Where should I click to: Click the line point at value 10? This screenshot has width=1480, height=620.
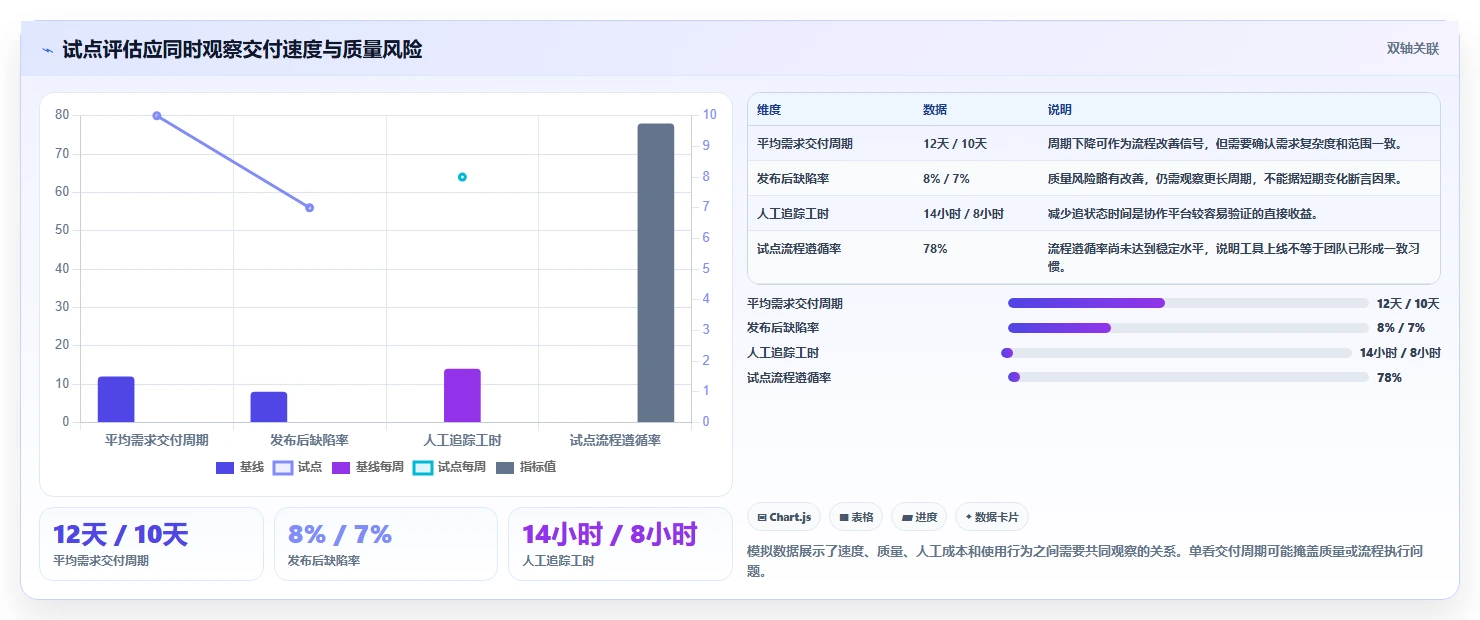[x=157, y=116]
